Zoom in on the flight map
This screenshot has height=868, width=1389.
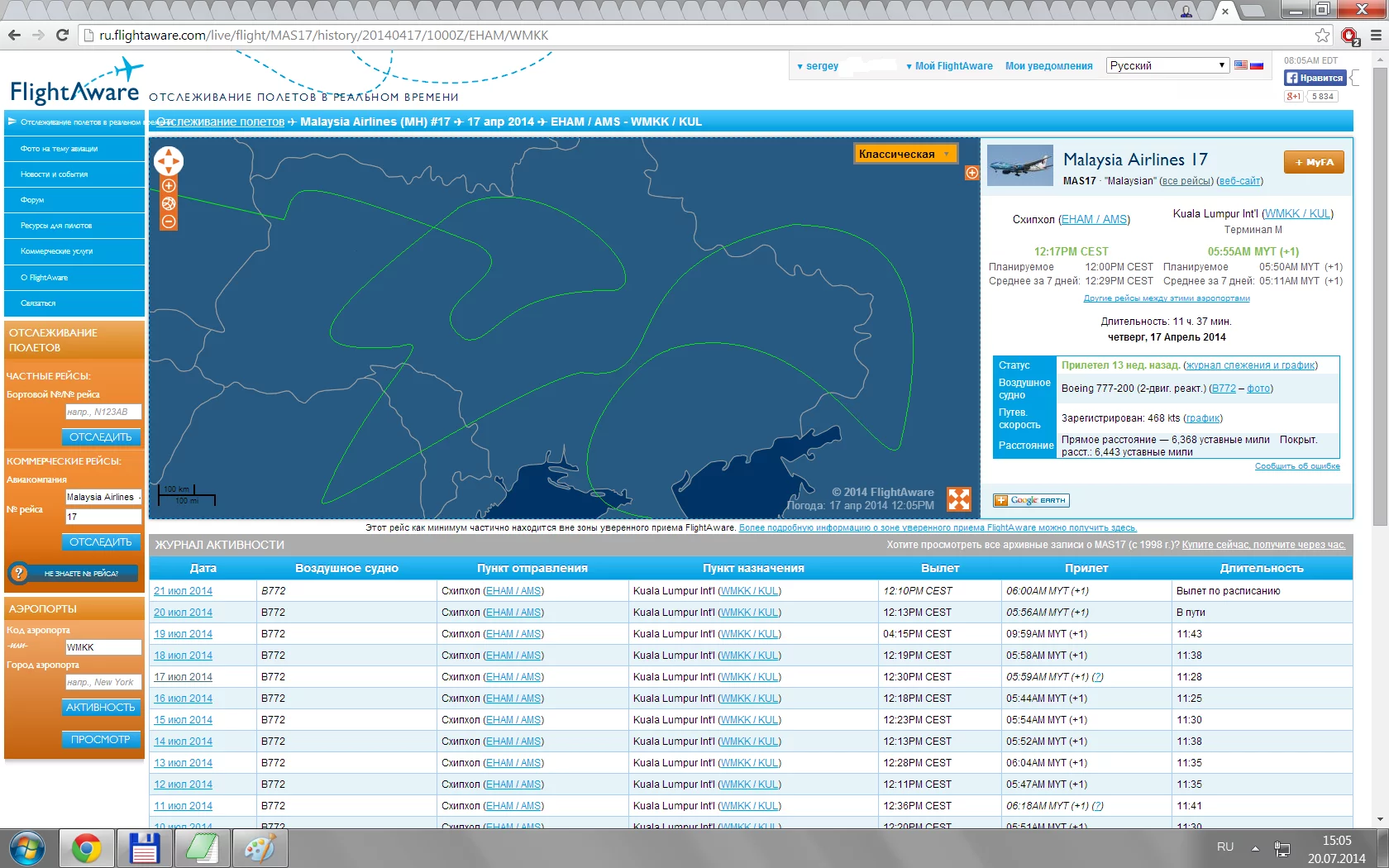169,186
